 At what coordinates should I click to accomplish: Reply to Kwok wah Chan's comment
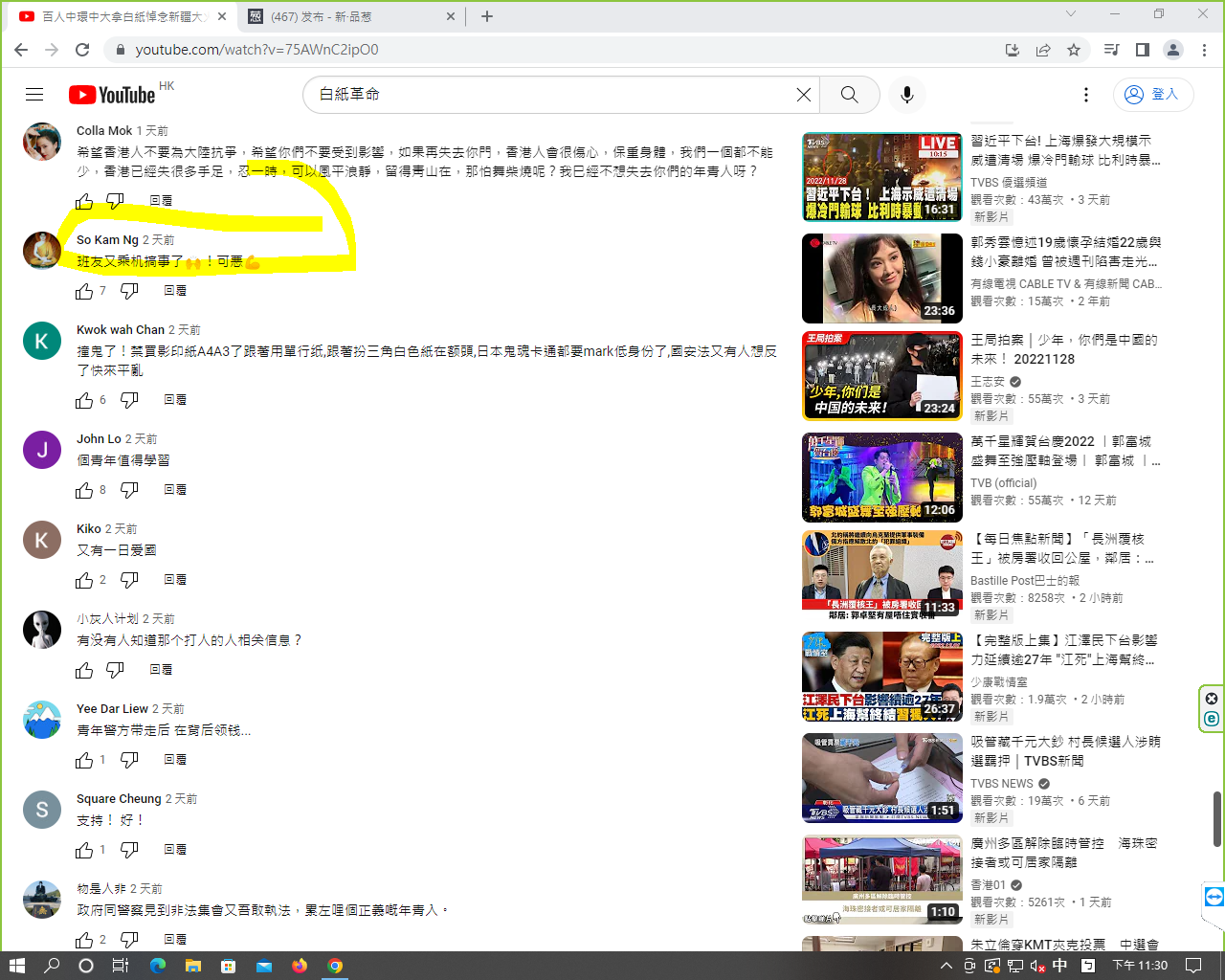coord(175,400)
